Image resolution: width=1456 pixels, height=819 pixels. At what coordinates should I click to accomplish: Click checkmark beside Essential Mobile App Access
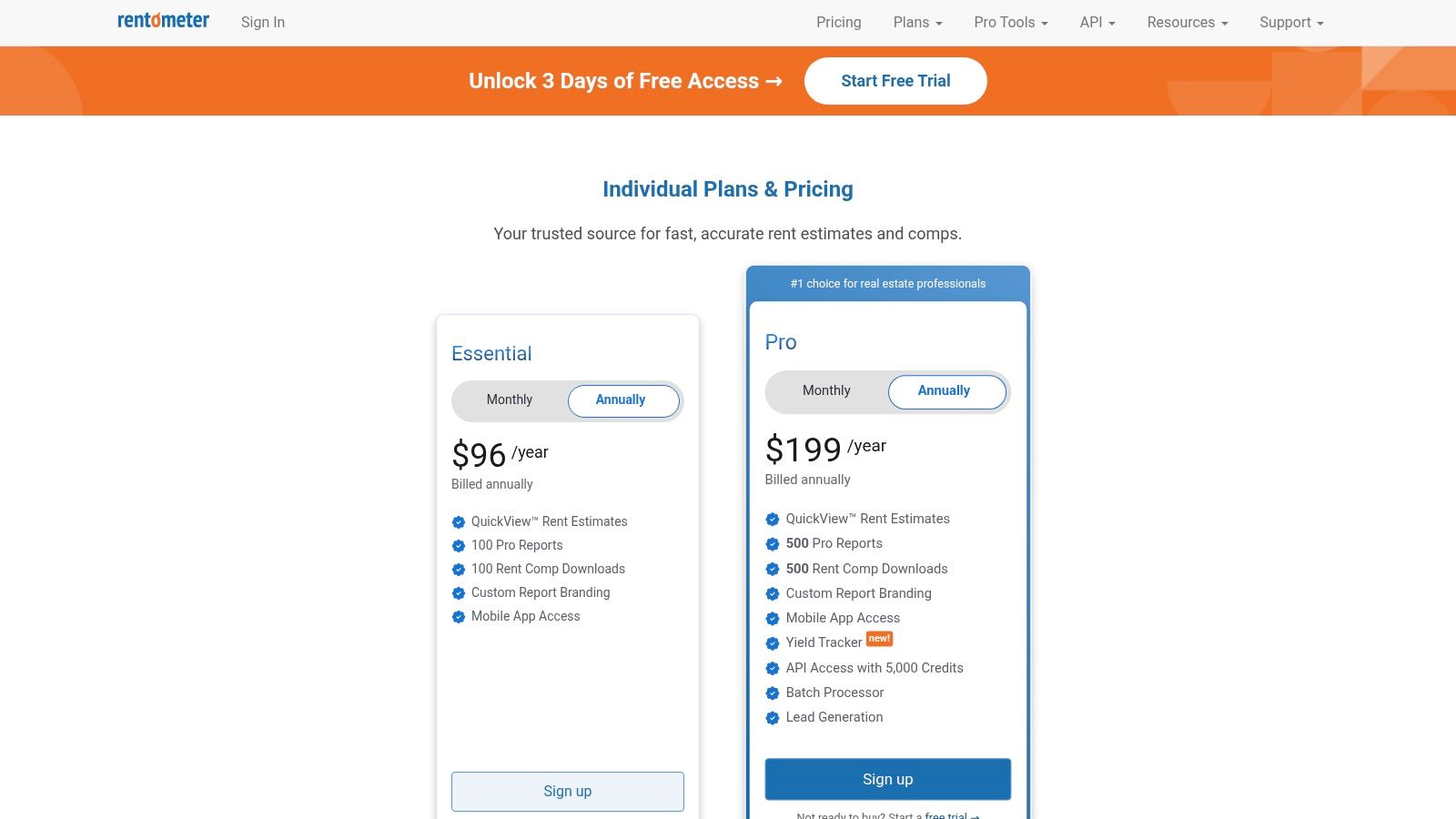pyautogui.click(x=459, y=617)
